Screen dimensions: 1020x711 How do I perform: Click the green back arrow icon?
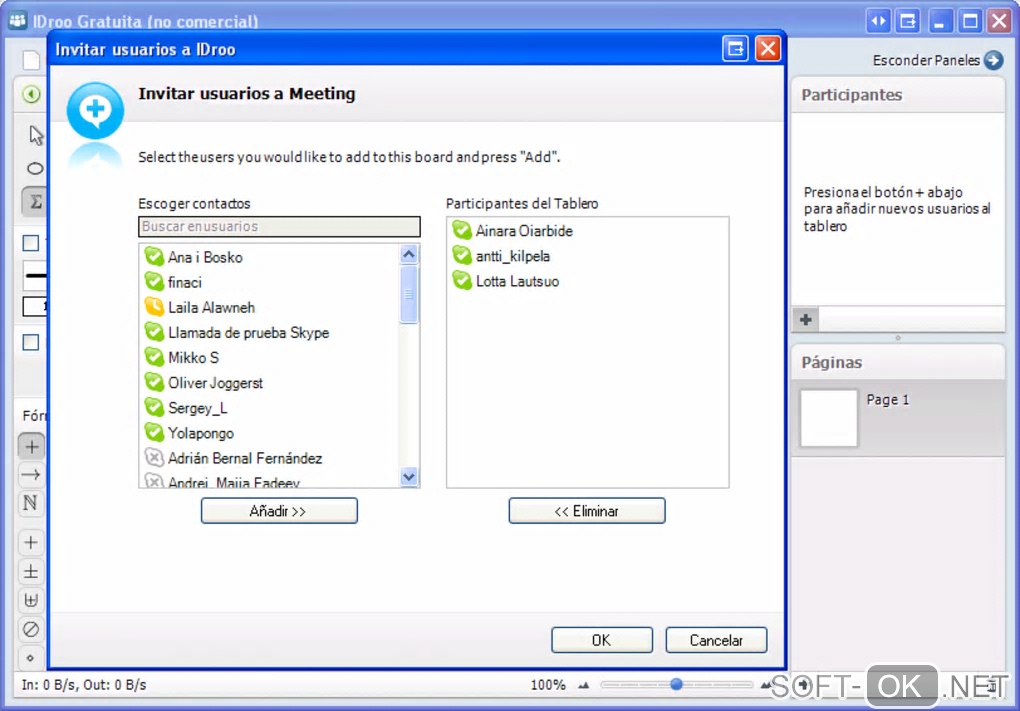(x=31, y=94)
